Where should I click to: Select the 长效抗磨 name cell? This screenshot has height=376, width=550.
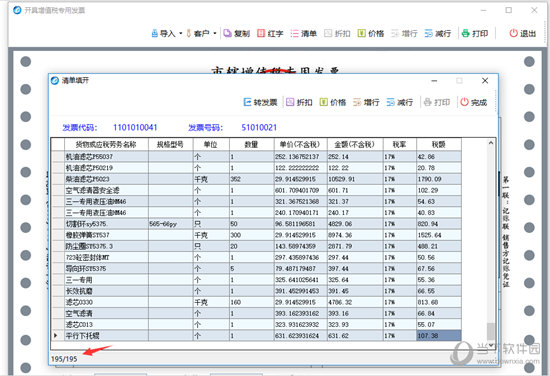click(x=106, y=291)
